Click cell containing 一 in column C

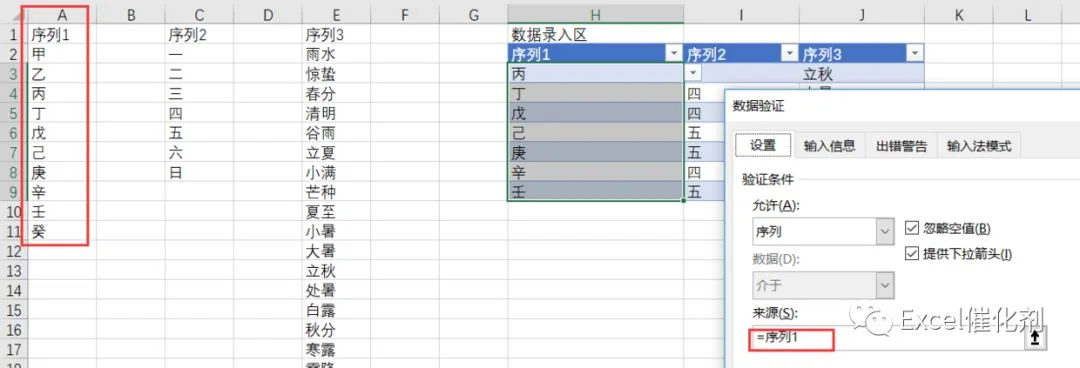click(x=199, y=54)
